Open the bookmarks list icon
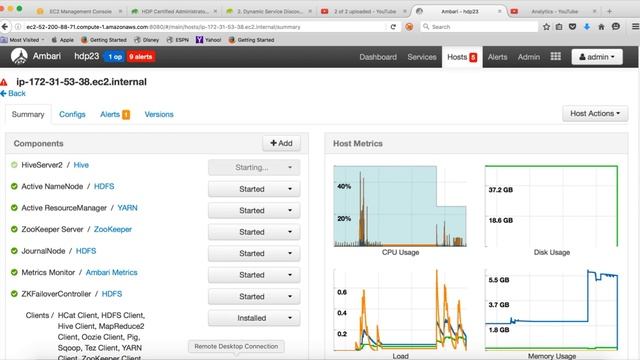Viewport: 640px width, 360px height. (x=559, y=27)
